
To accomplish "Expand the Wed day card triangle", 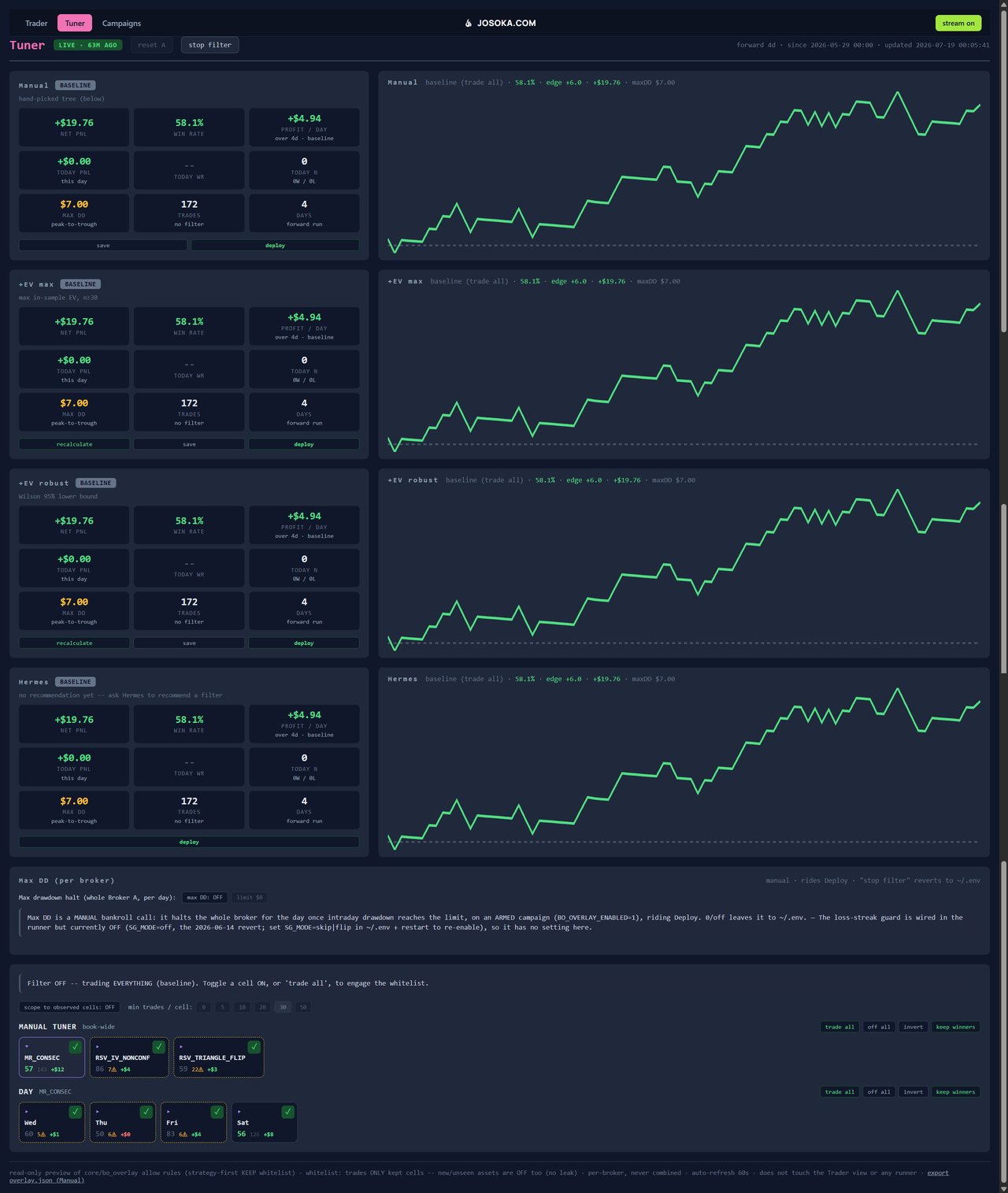I will [27, 1112].
